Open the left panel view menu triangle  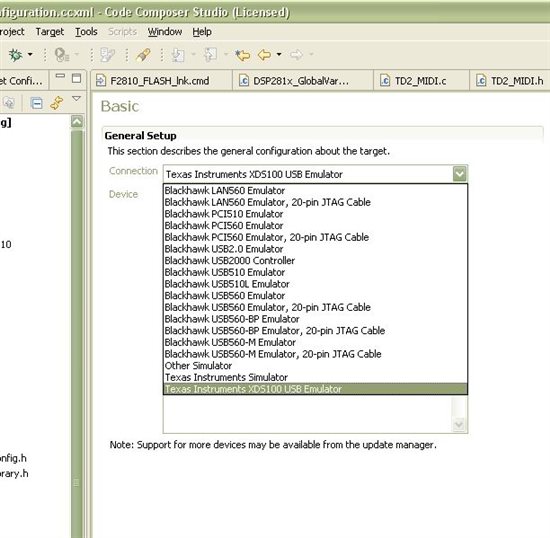(x=76, y=99)
